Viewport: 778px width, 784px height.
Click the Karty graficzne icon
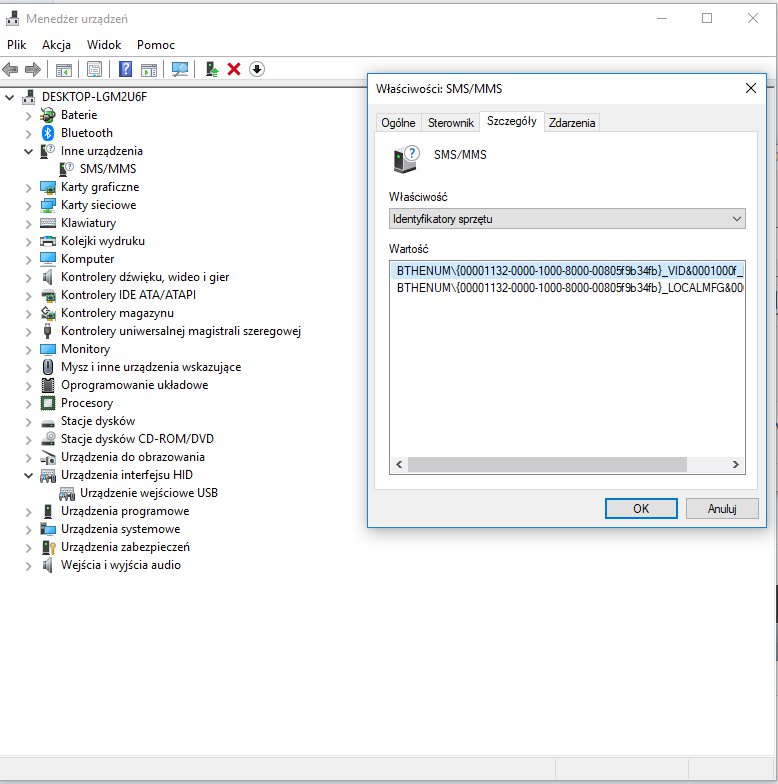pyautogui.click(x=48, y=187)
